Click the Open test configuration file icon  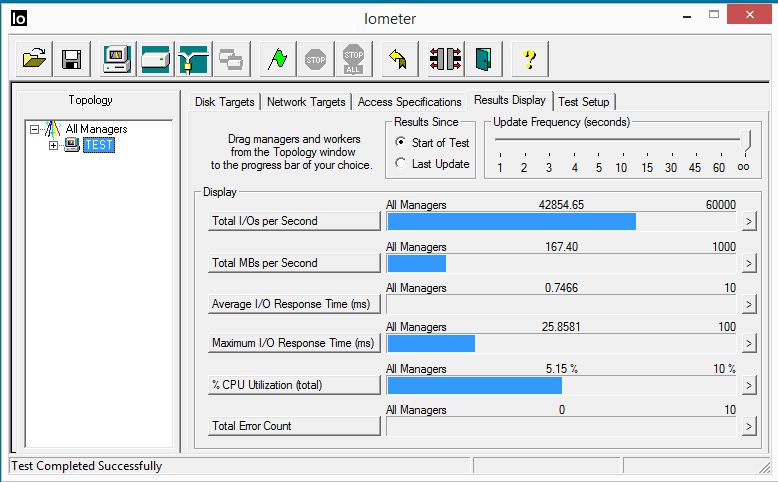tap(34, 59)
